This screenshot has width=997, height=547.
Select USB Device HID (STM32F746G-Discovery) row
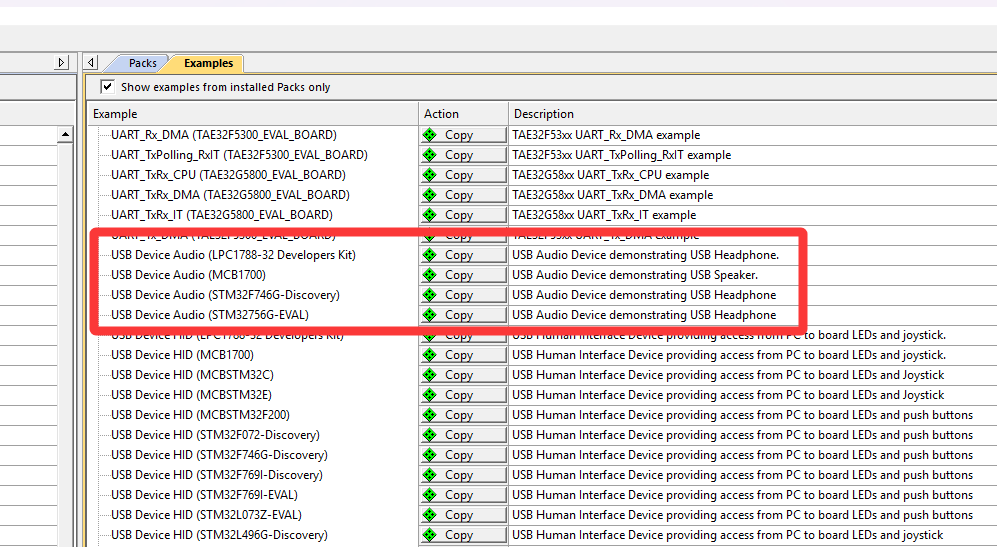click(219, 455)
